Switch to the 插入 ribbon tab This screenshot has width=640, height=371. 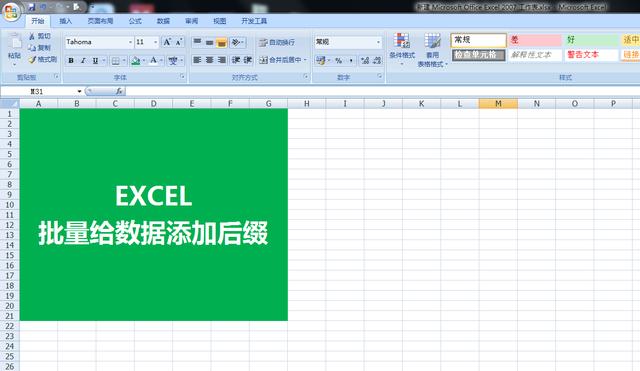tap(65, 21)
